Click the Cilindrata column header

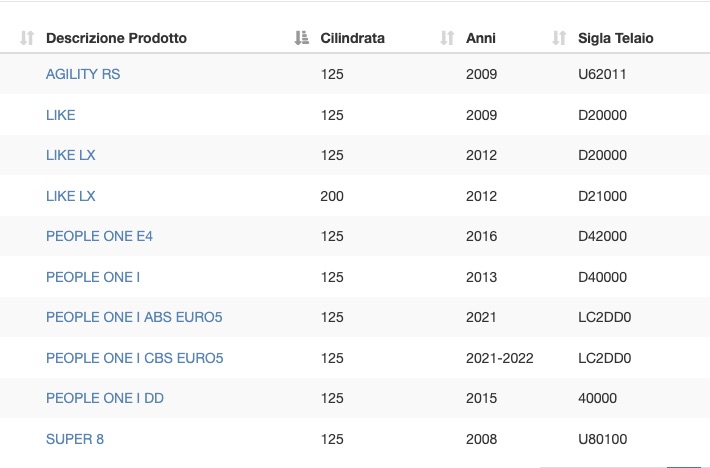tap(352, 38)
